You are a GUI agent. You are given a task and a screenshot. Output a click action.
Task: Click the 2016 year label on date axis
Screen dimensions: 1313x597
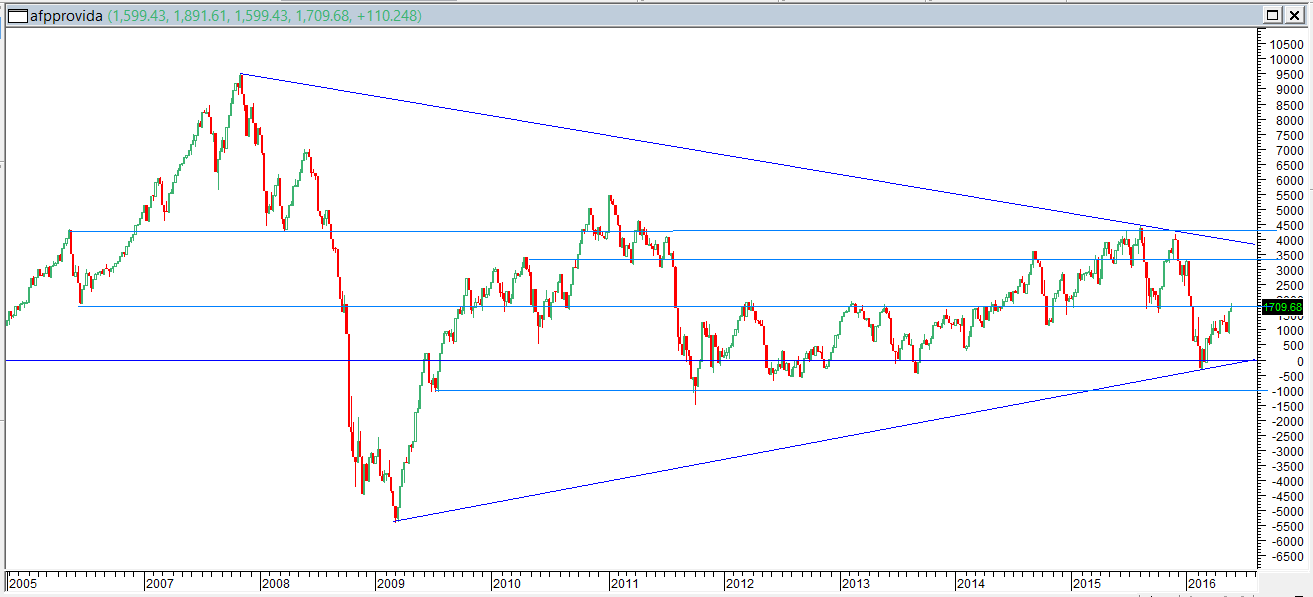click(1201, 582)
